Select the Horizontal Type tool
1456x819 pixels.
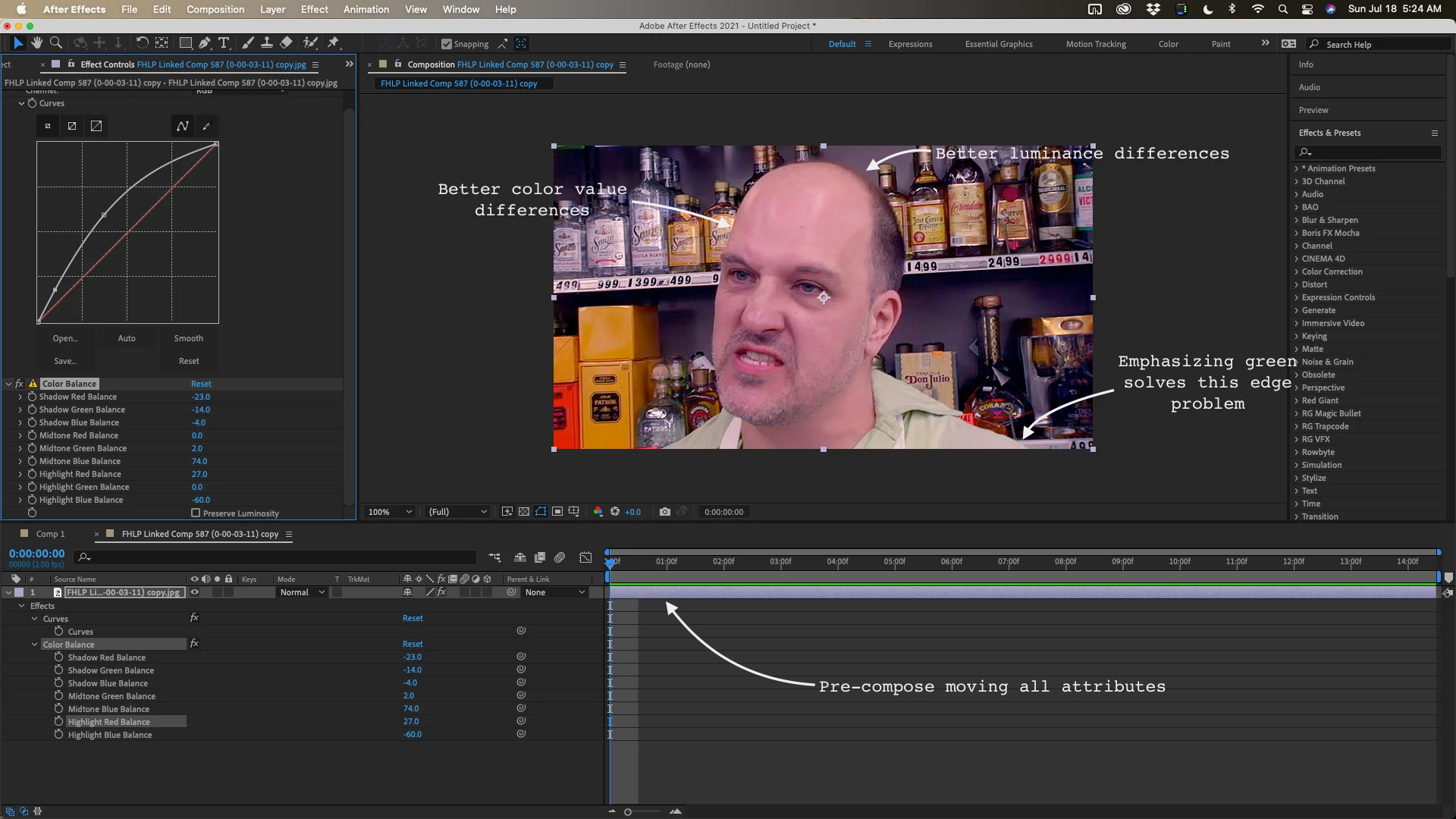pyautogui.click(x=224, y=43)
